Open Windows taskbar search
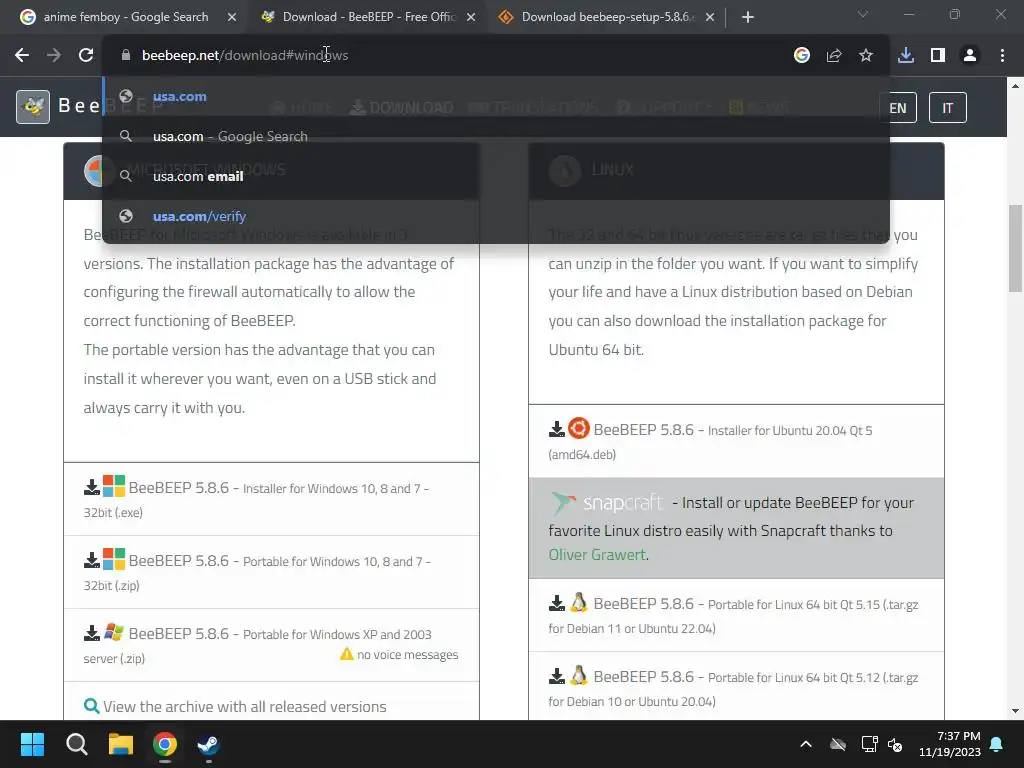Screen dimensions: 1024x768 76,744
